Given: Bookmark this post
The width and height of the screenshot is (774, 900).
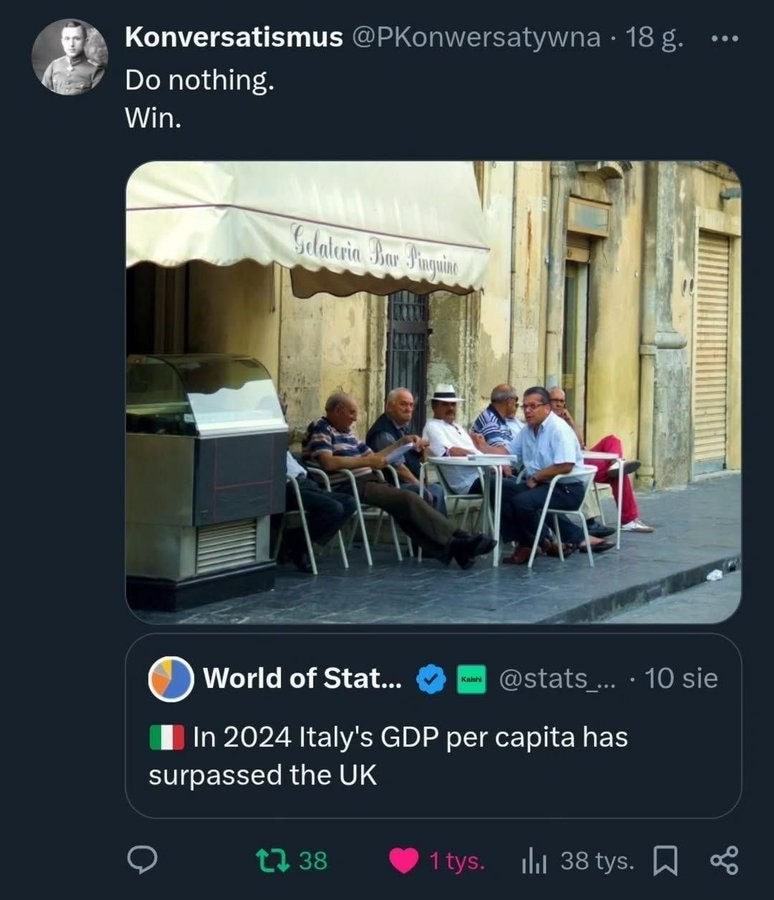Looking at the screenshot, I should coord(665,860).
